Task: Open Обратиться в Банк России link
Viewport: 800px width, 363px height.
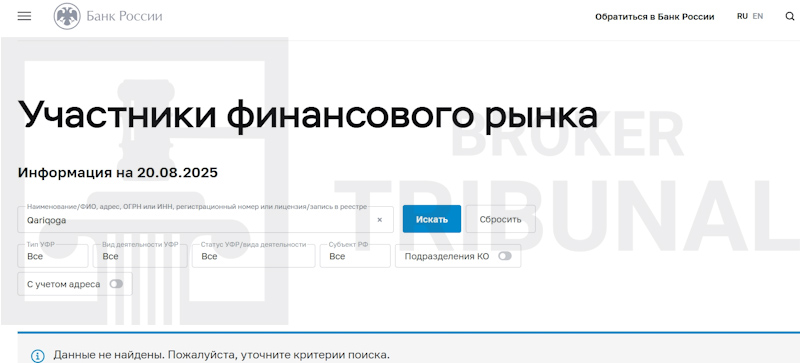Action: click(x=655, y=17)
